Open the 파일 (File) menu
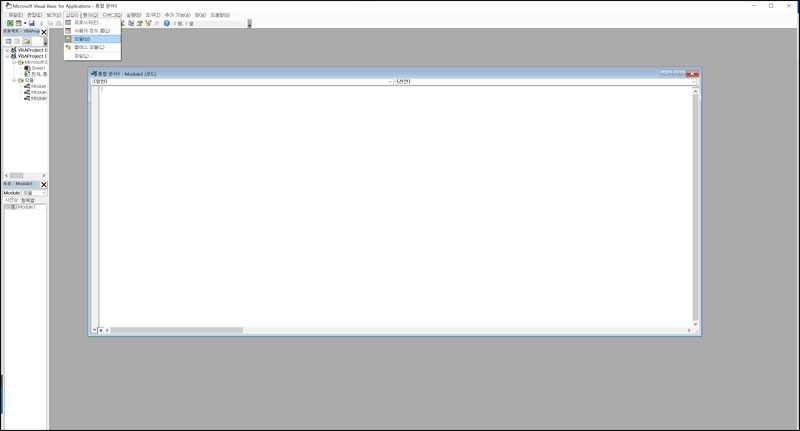The image size is (800, 431). 15,15
